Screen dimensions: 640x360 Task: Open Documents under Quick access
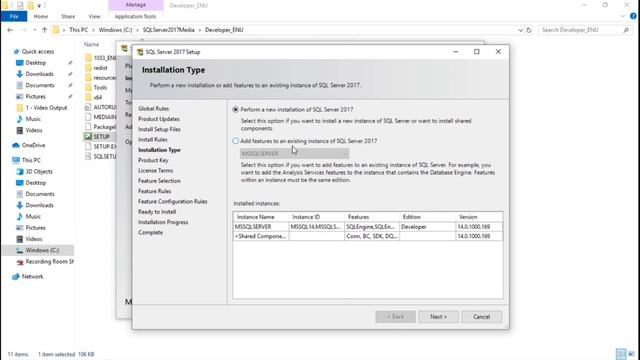40,85
